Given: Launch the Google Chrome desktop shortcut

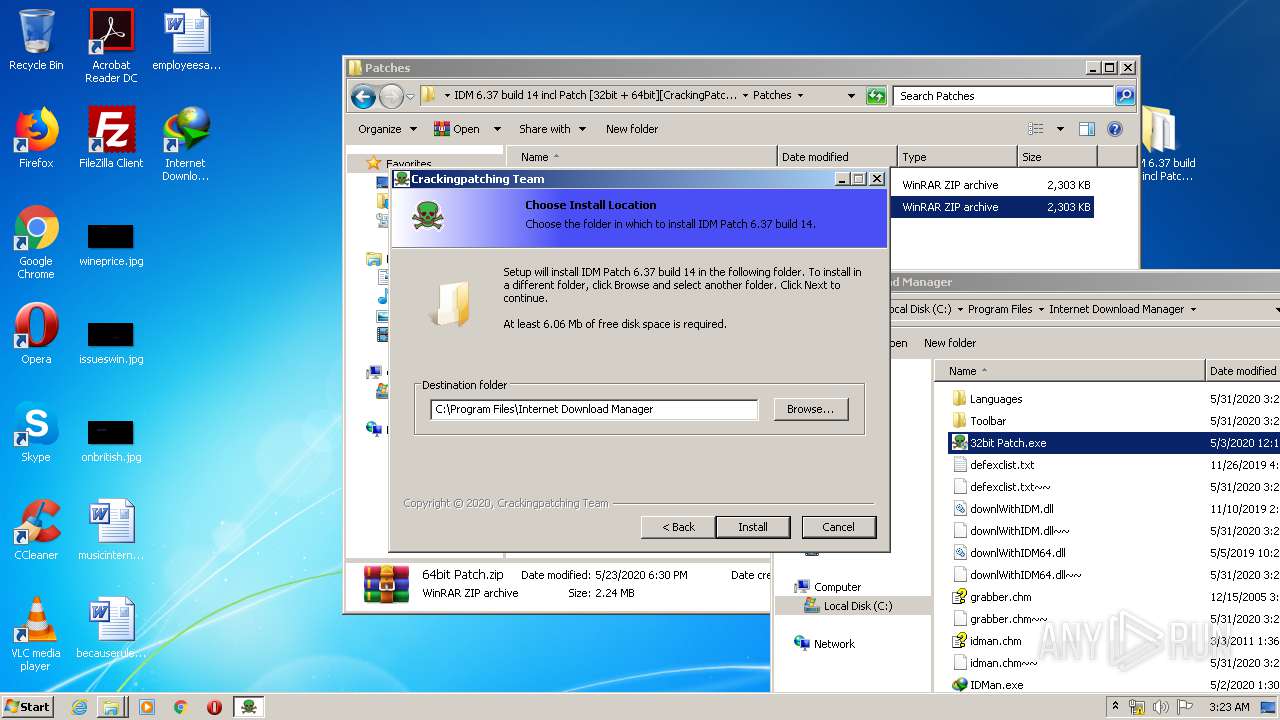Looking at the screenshot, I should [36, 242].
